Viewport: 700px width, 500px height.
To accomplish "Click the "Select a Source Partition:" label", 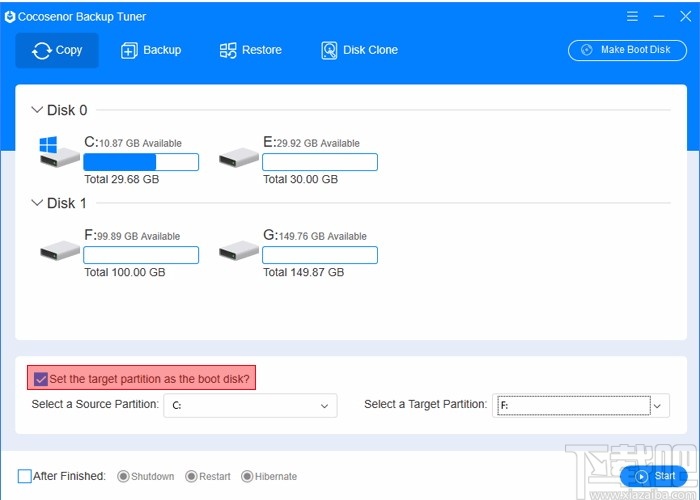I will 95,404.
